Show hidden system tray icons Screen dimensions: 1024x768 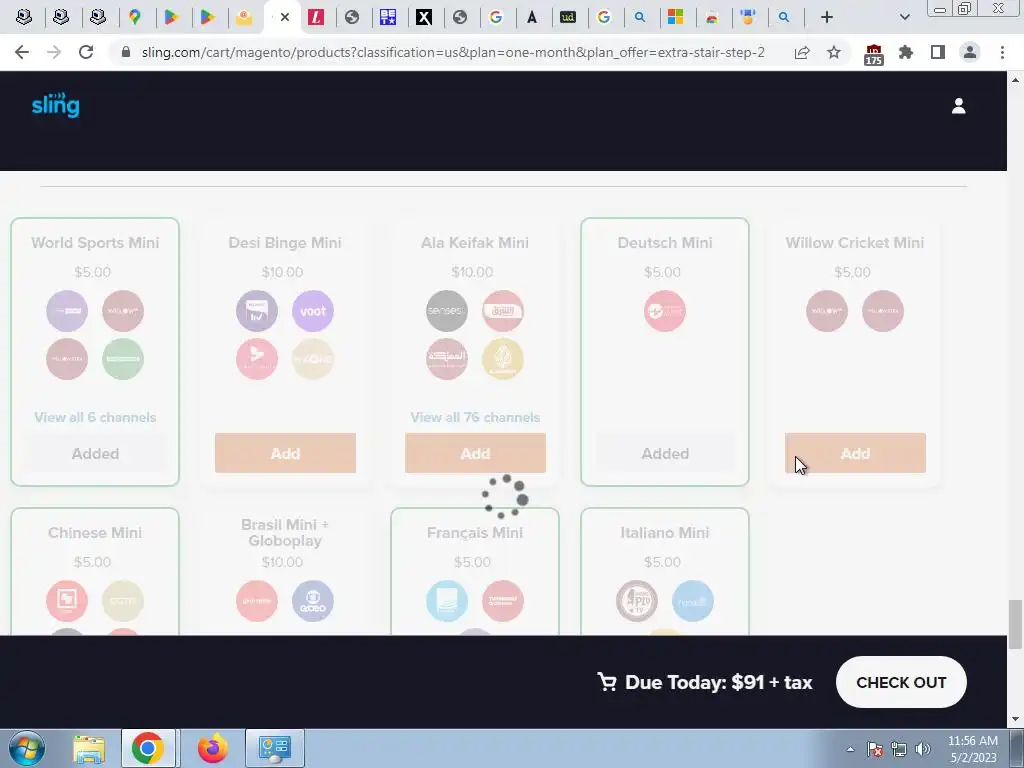pyautogui.click(x=850, y=749)
